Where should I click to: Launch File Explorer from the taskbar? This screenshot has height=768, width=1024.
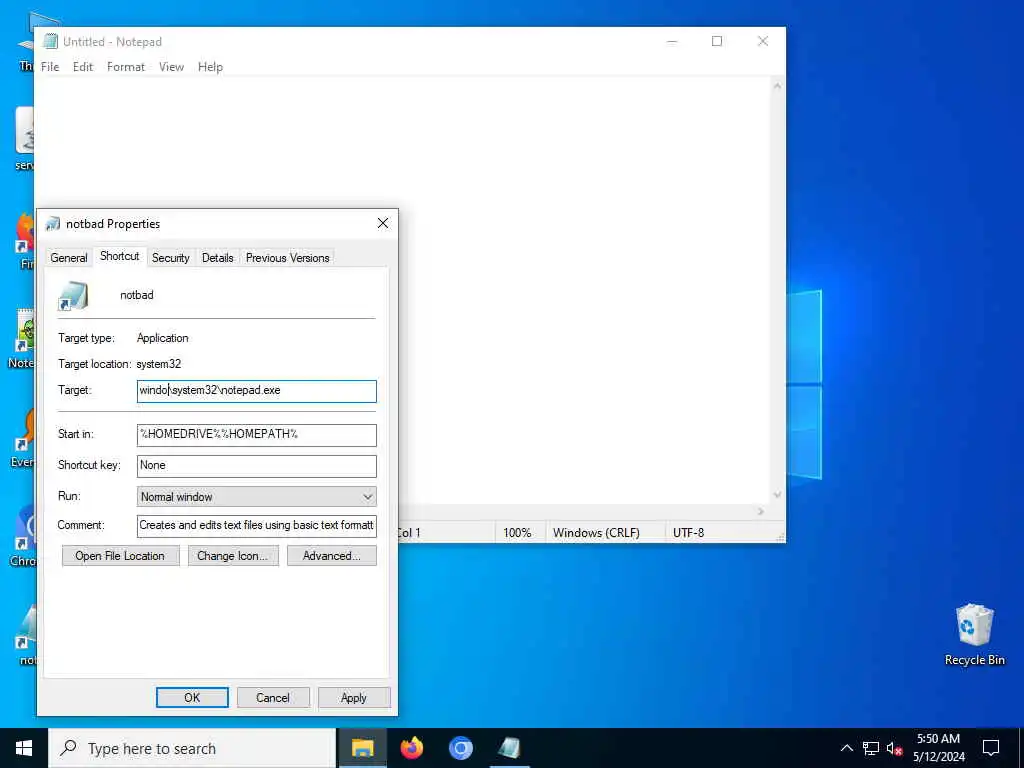362,748
